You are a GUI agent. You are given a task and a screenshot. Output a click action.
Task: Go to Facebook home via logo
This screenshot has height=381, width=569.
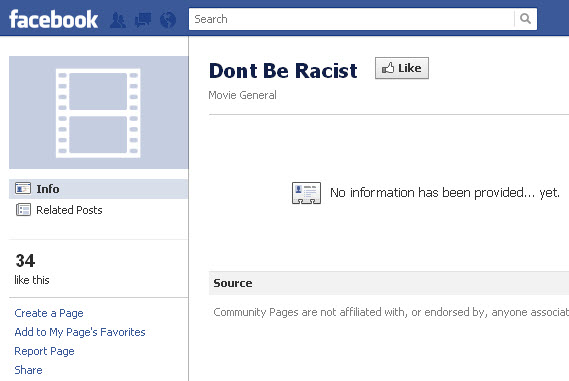pos(53,20)
